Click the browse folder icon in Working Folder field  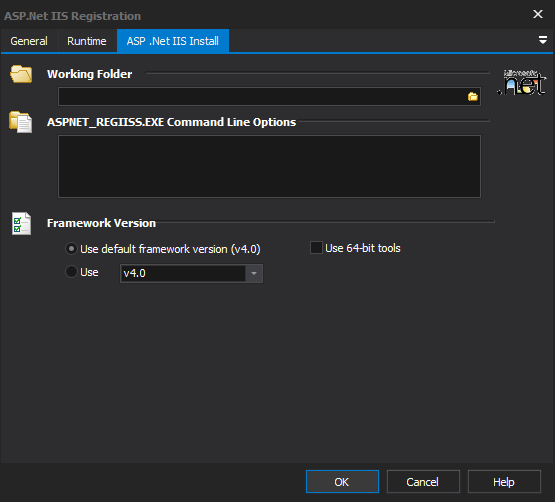click(x=473, y=96)
